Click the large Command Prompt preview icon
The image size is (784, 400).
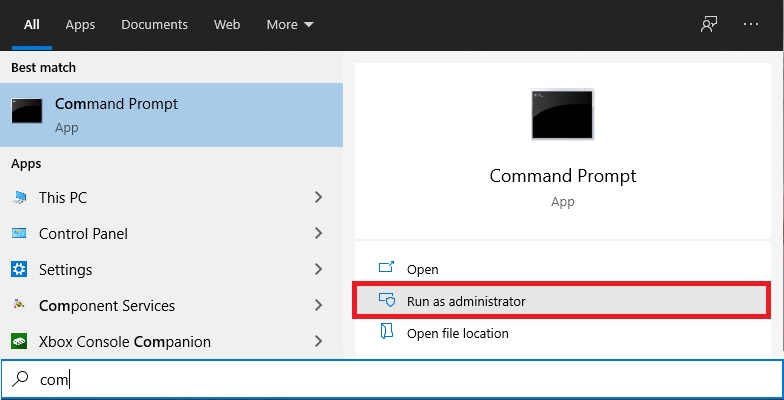(562, 113)
